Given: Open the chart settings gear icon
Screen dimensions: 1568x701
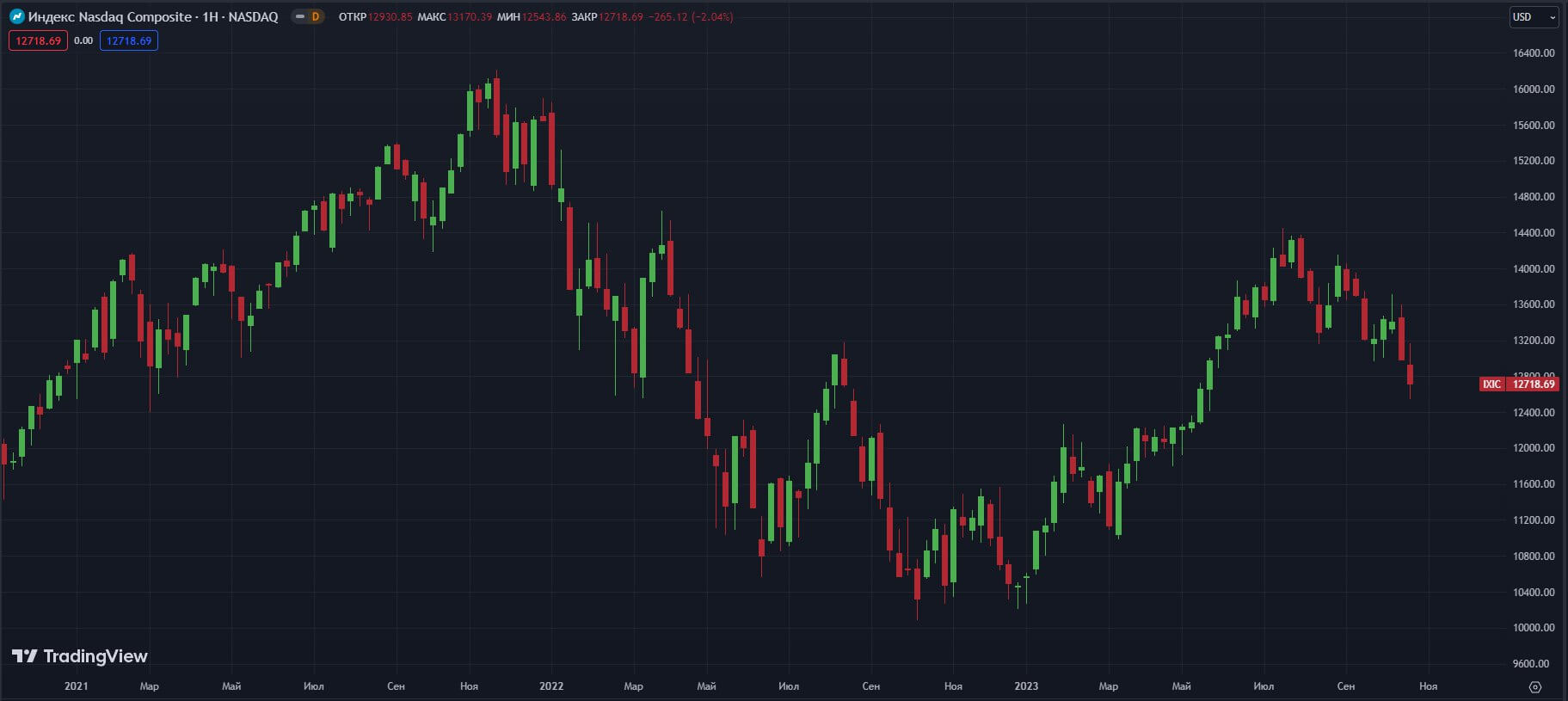Looking at the screenshot, I should (x=1535, y=686).
